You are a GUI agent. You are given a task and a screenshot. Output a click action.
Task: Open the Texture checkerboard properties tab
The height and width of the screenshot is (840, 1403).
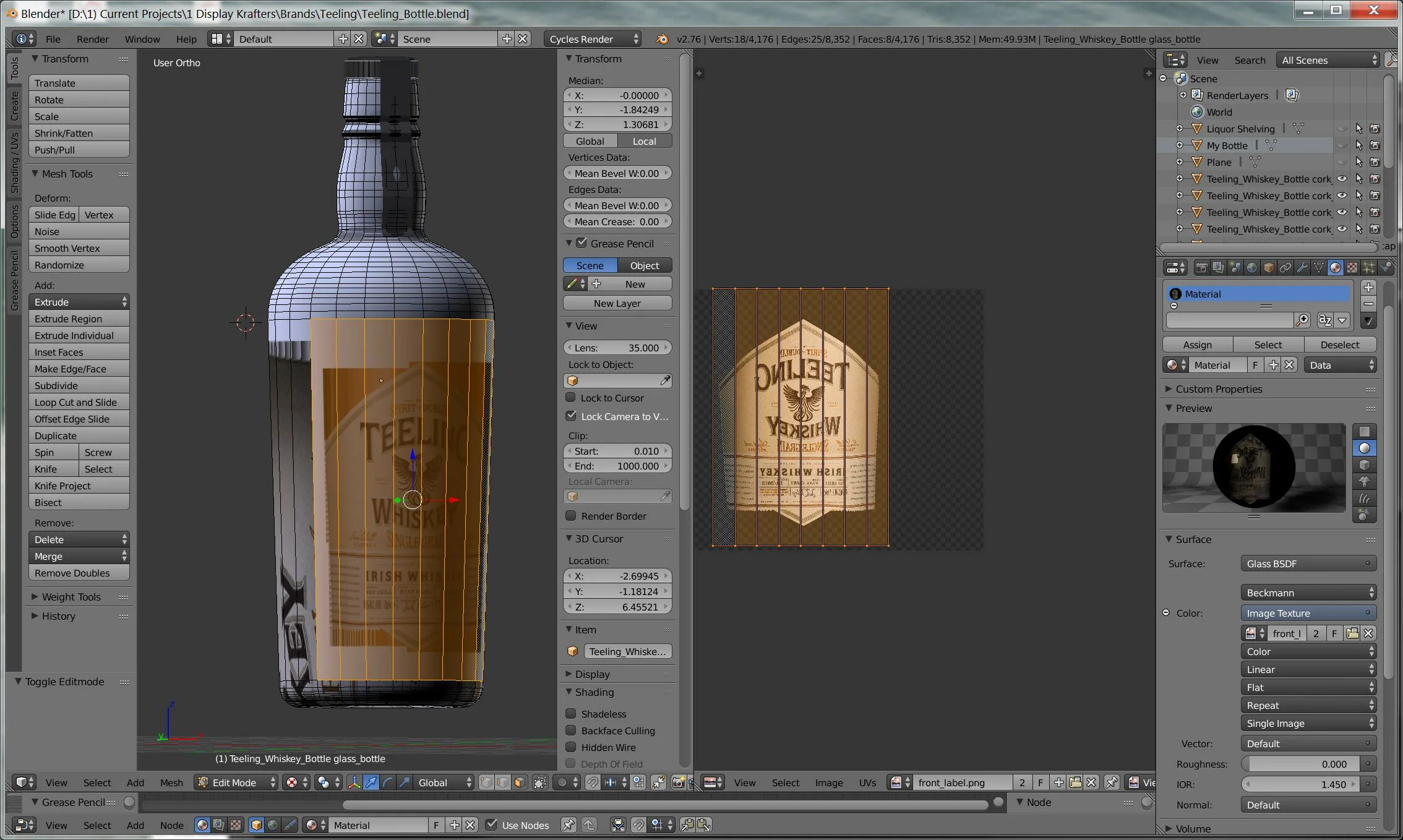[x=1352, y=267]
